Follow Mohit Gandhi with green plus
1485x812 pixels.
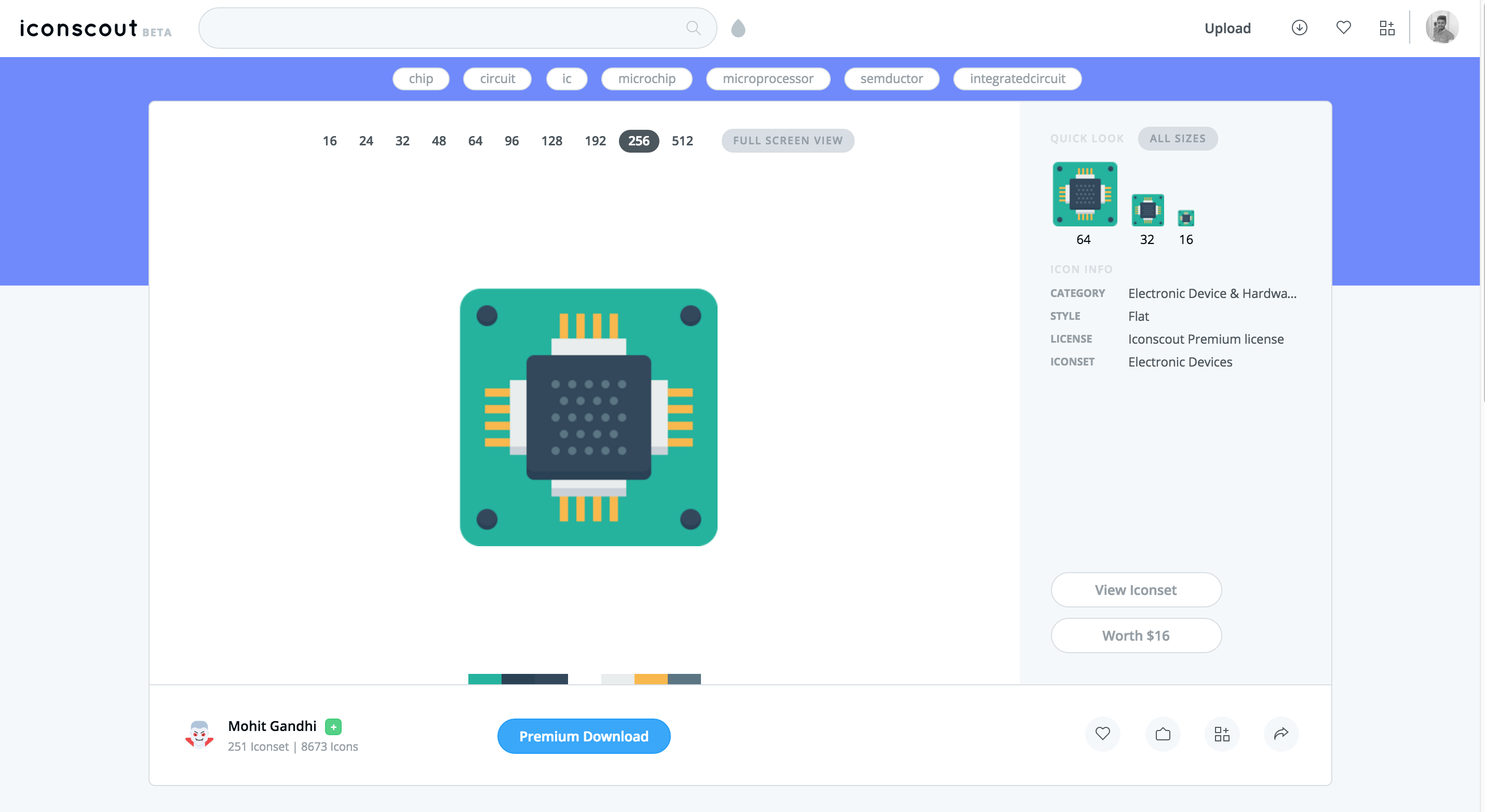pyautogui.click(x=333, y=727)
